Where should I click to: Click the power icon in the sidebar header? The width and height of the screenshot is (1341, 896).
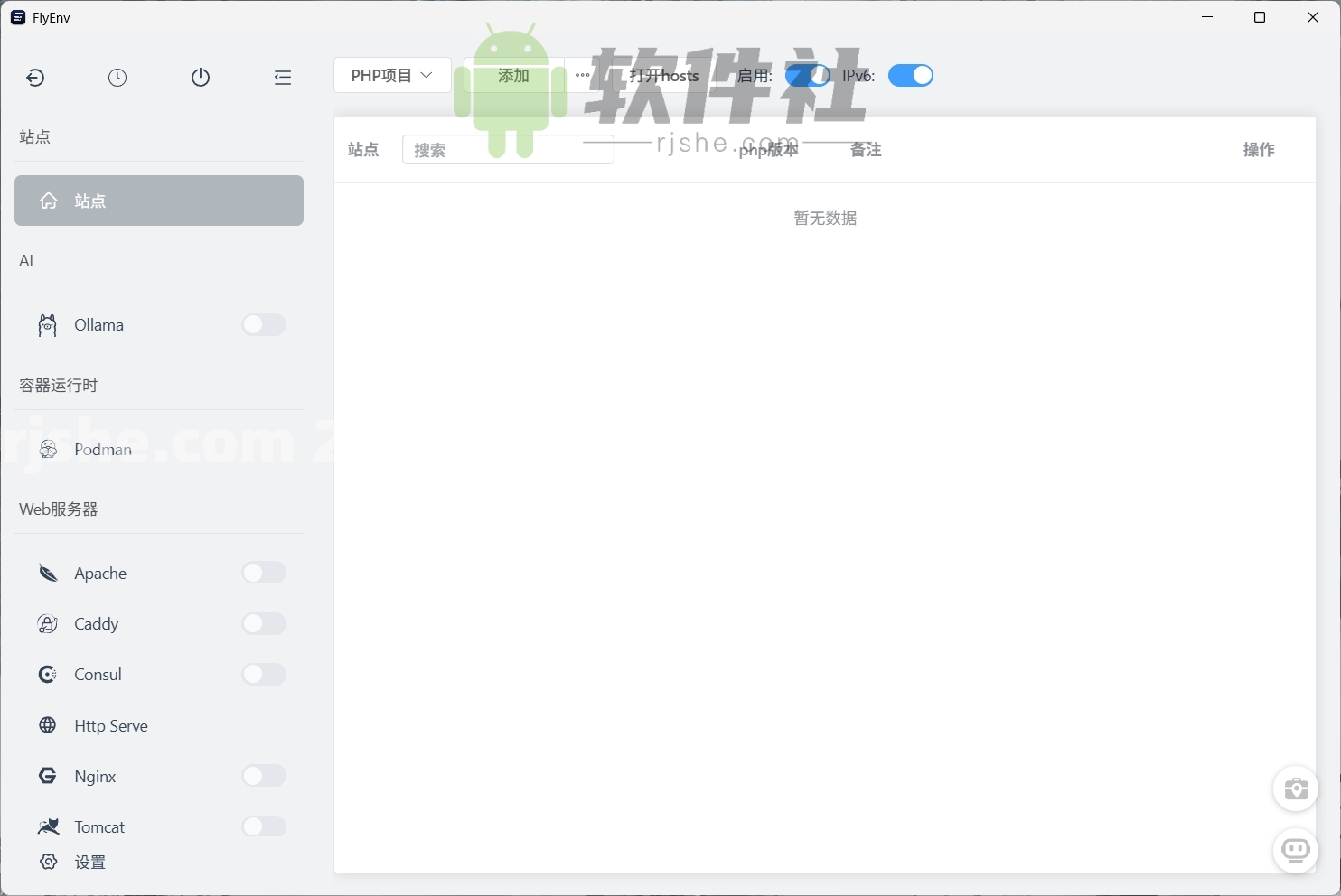[200, 78]
